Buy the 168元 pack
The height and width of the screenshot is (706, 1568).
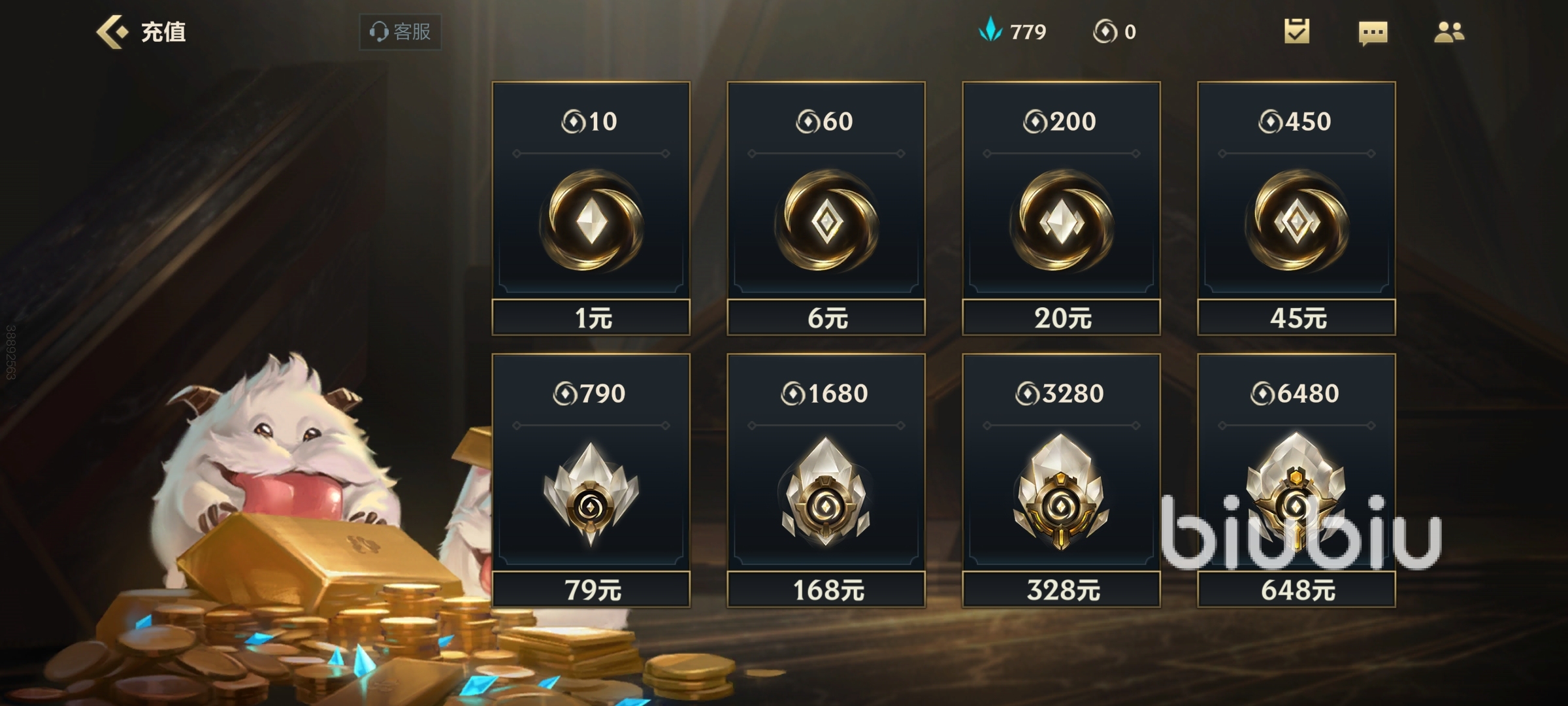pos(826,590)
